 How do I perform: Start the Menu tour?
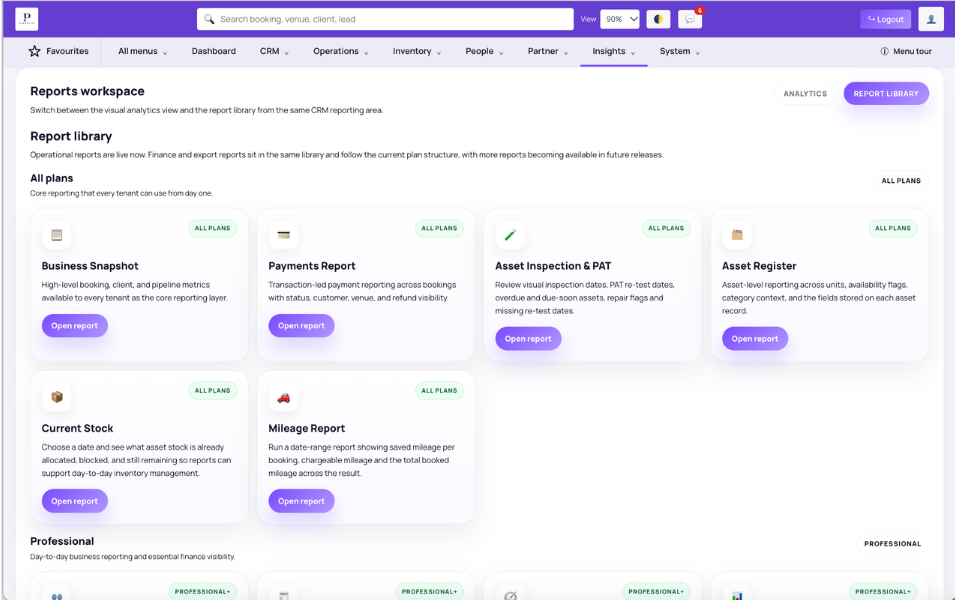coord(906,51)
